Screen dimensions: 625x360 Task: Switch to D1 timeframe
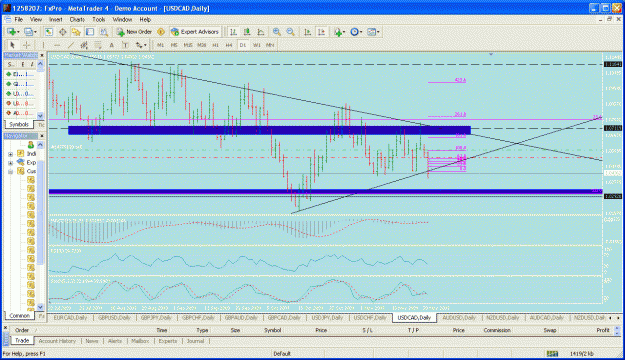[x=243, y=45]
